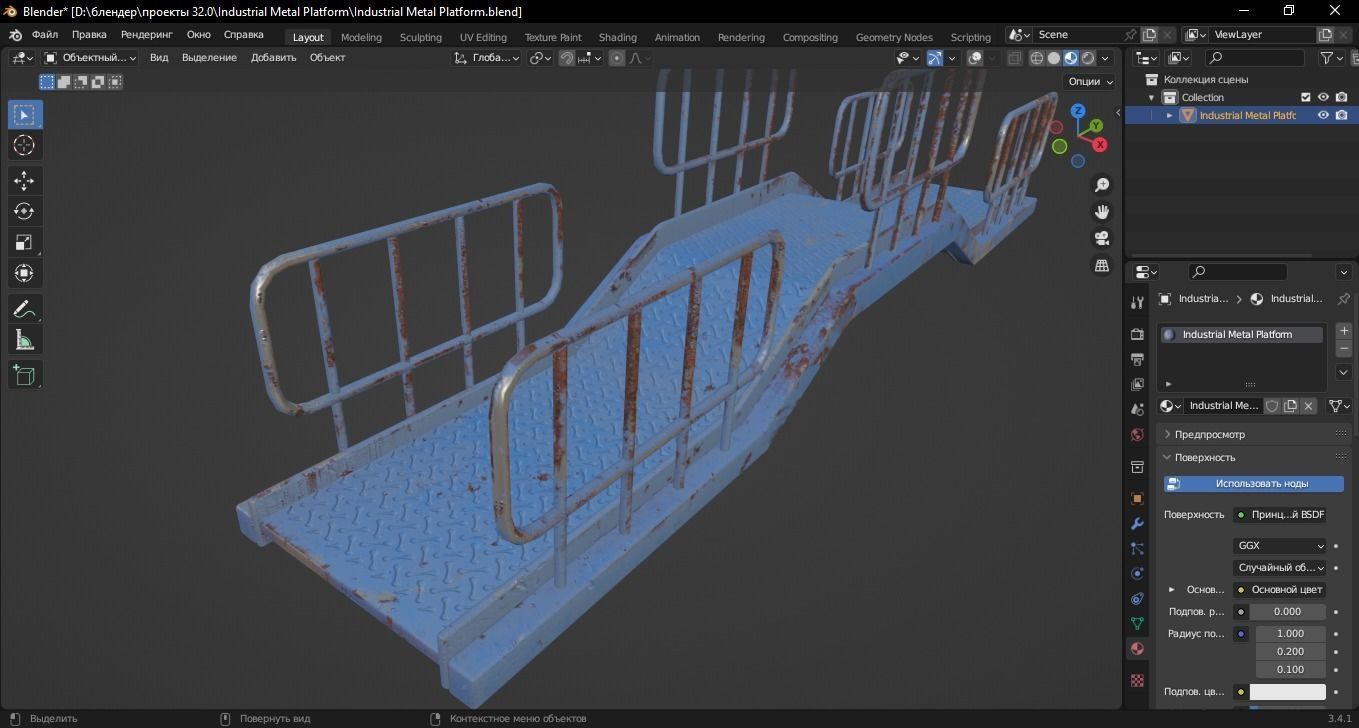Viewport: 1359px width, 728px height.
Task: Select the Move tool in the toolbar
Action: click(x=24, y=180)
